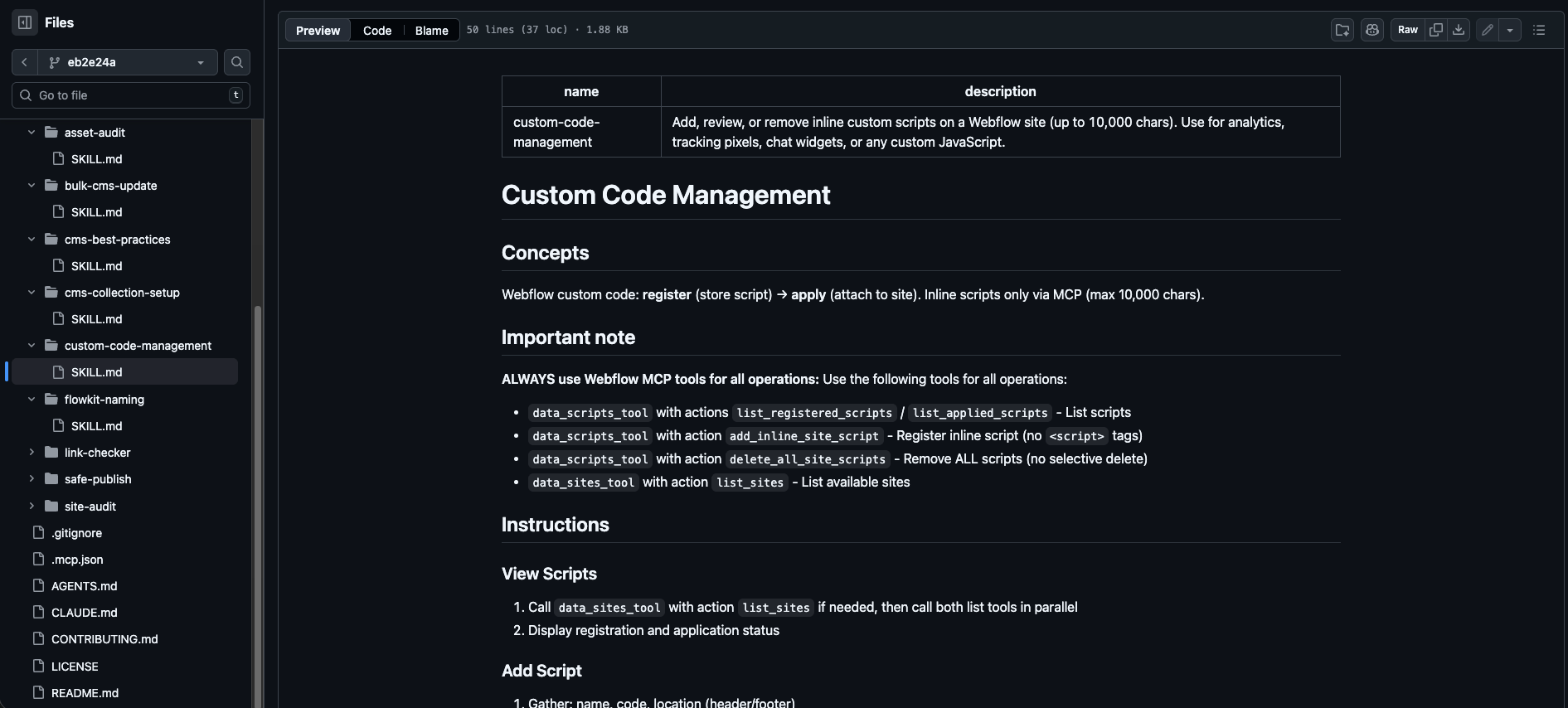
Task: Click the README.md file icon
Action: click(x=38, y=692)
